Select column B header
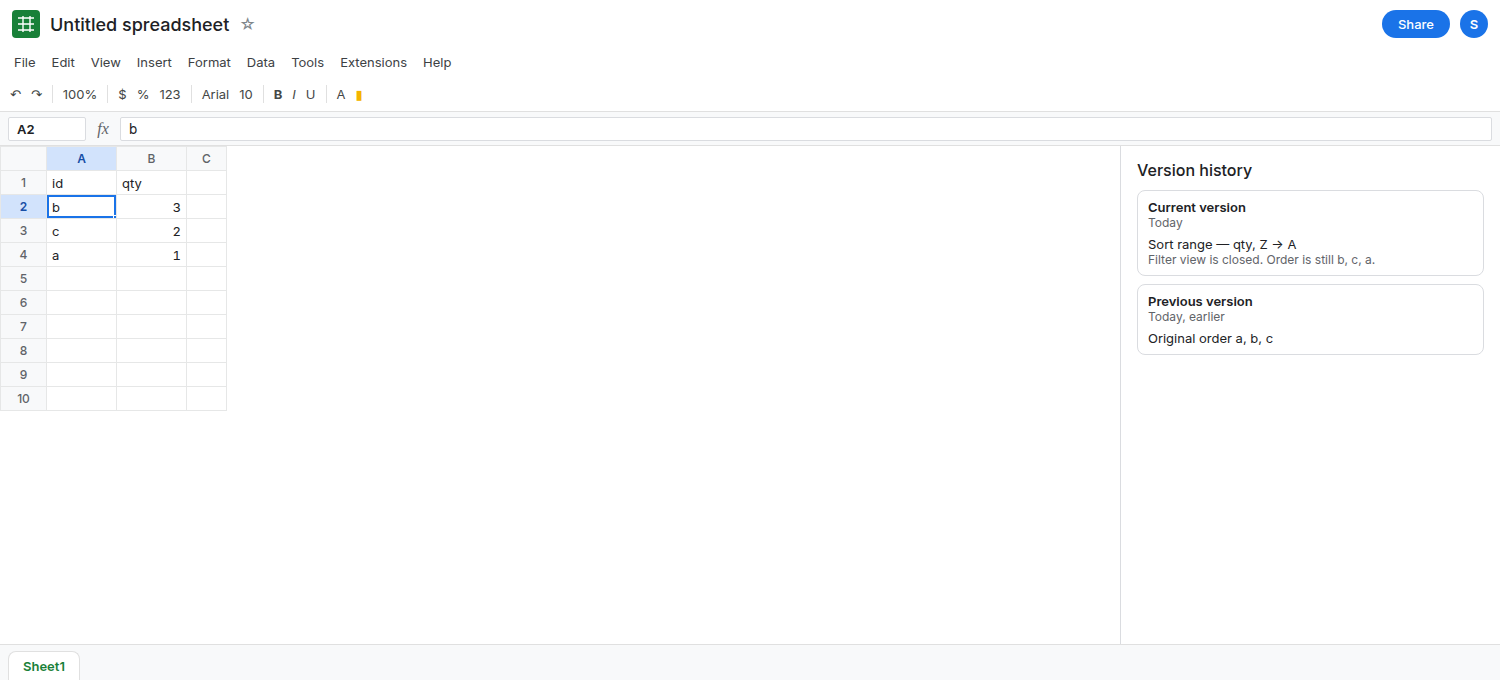1500x680 pixels. [151, 158]
